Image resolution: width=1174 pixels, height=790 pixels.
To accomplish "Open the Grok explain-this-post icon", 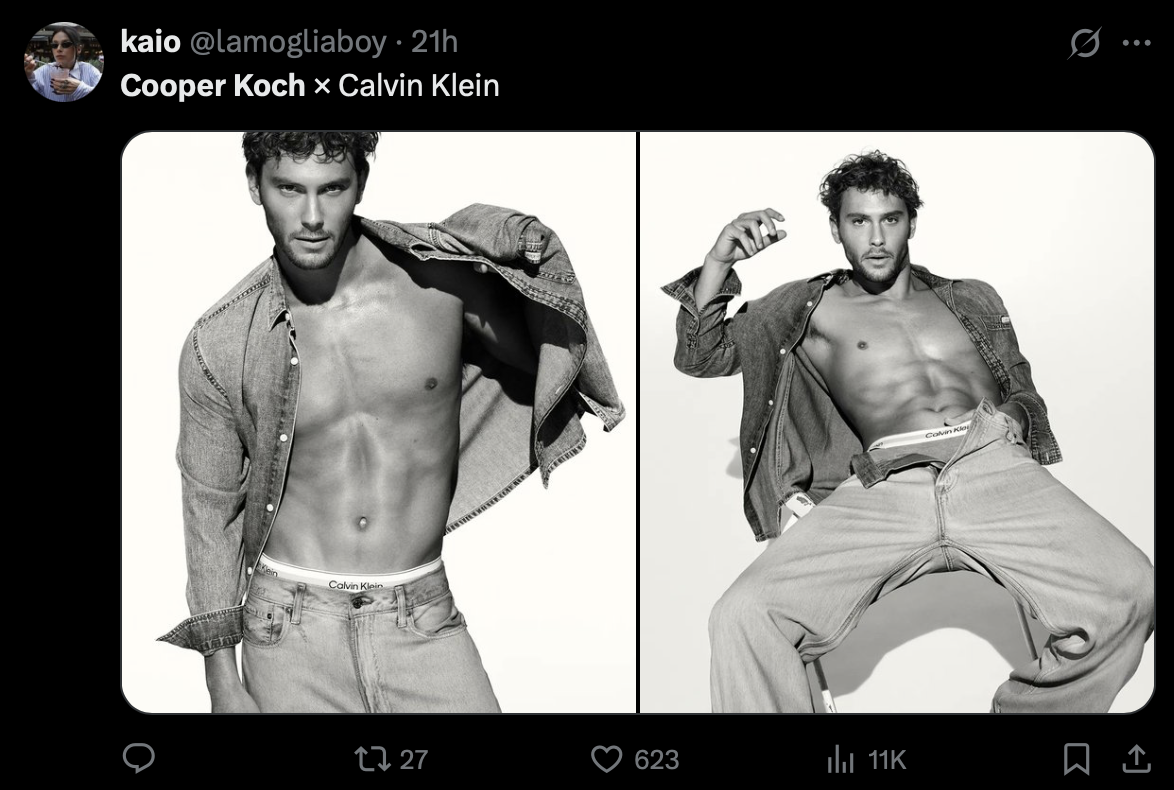I will [x=1084, y=43].
